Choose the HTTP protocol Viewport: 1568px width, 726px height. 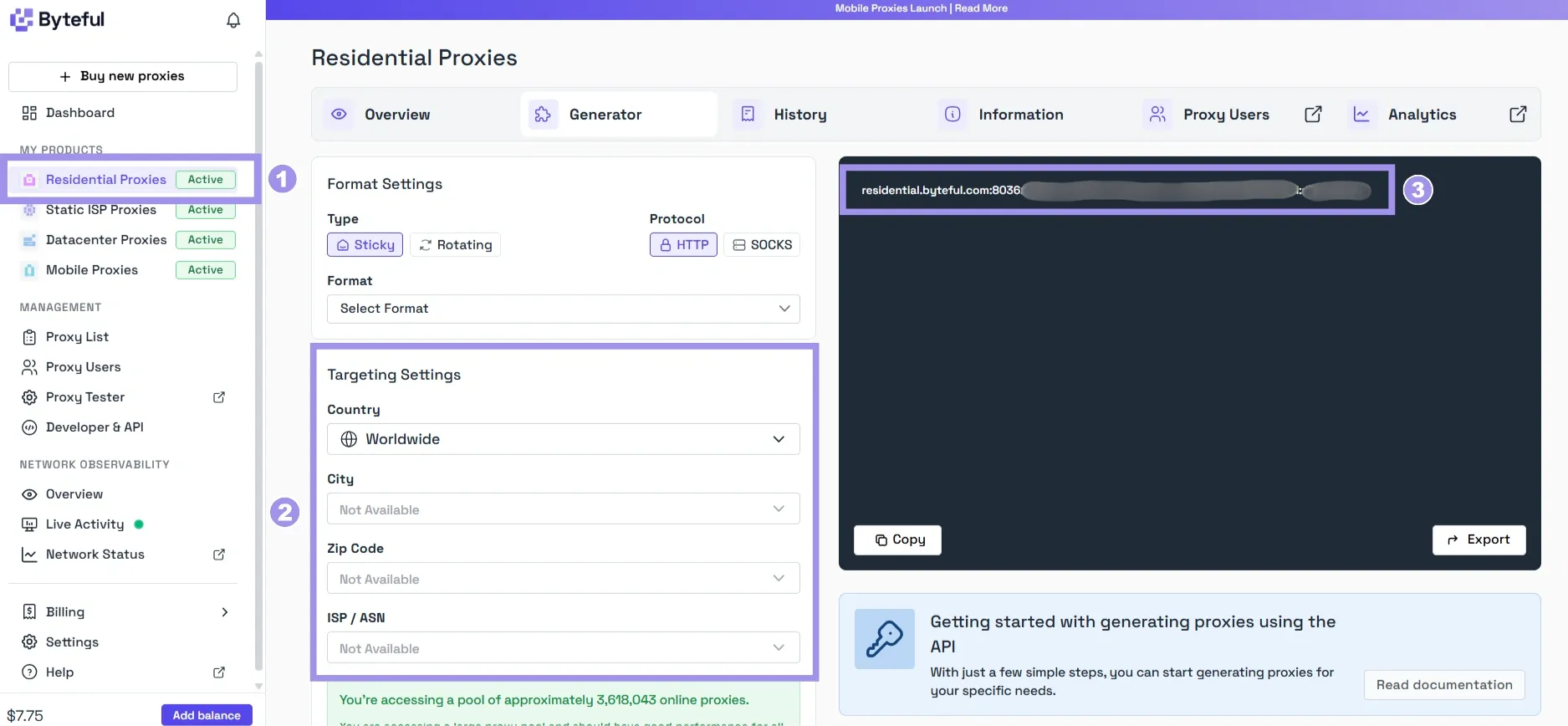point(683,245)
